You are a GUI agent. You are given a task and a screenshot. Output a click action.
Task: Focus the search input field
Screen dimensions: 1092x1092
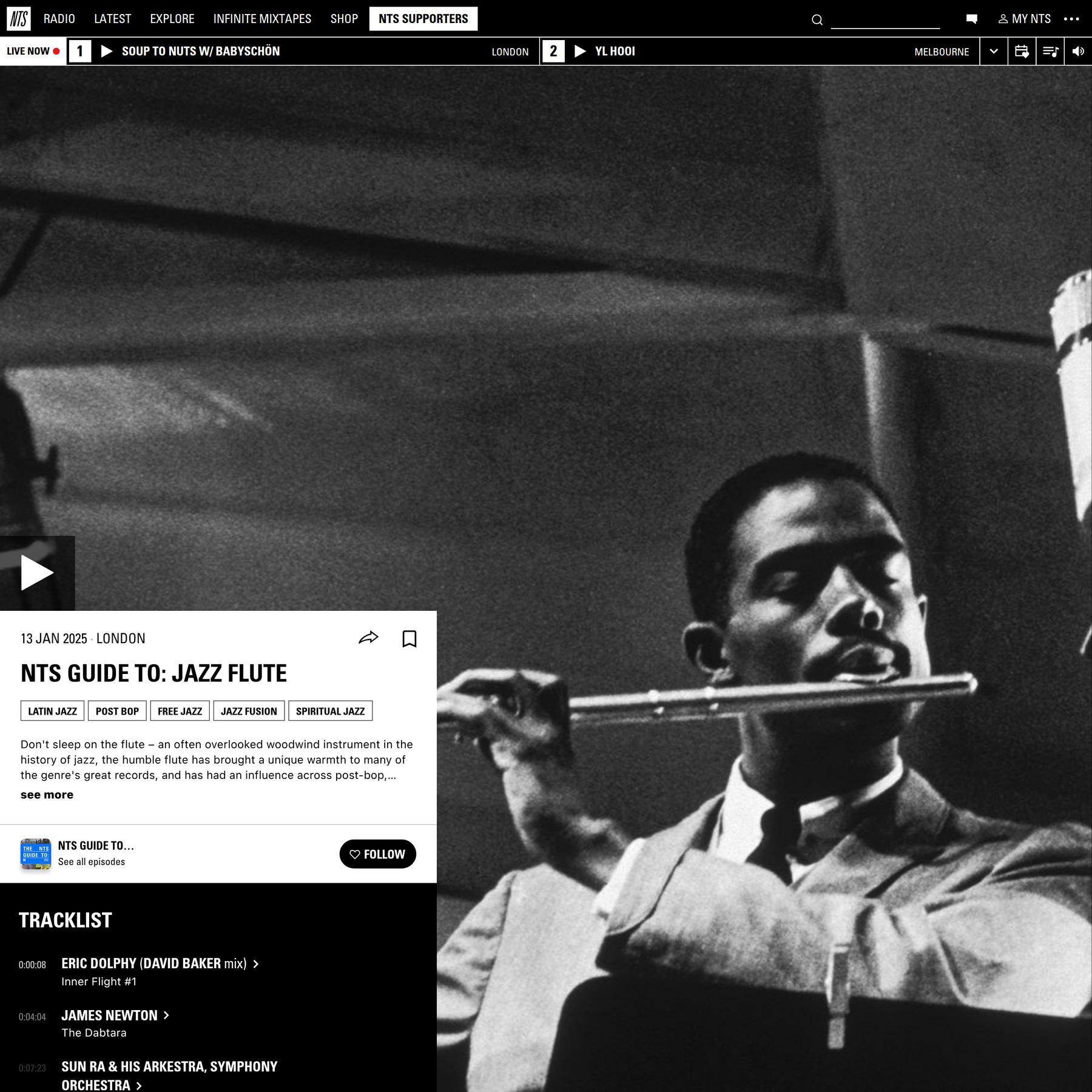click(x=885, y=20)
